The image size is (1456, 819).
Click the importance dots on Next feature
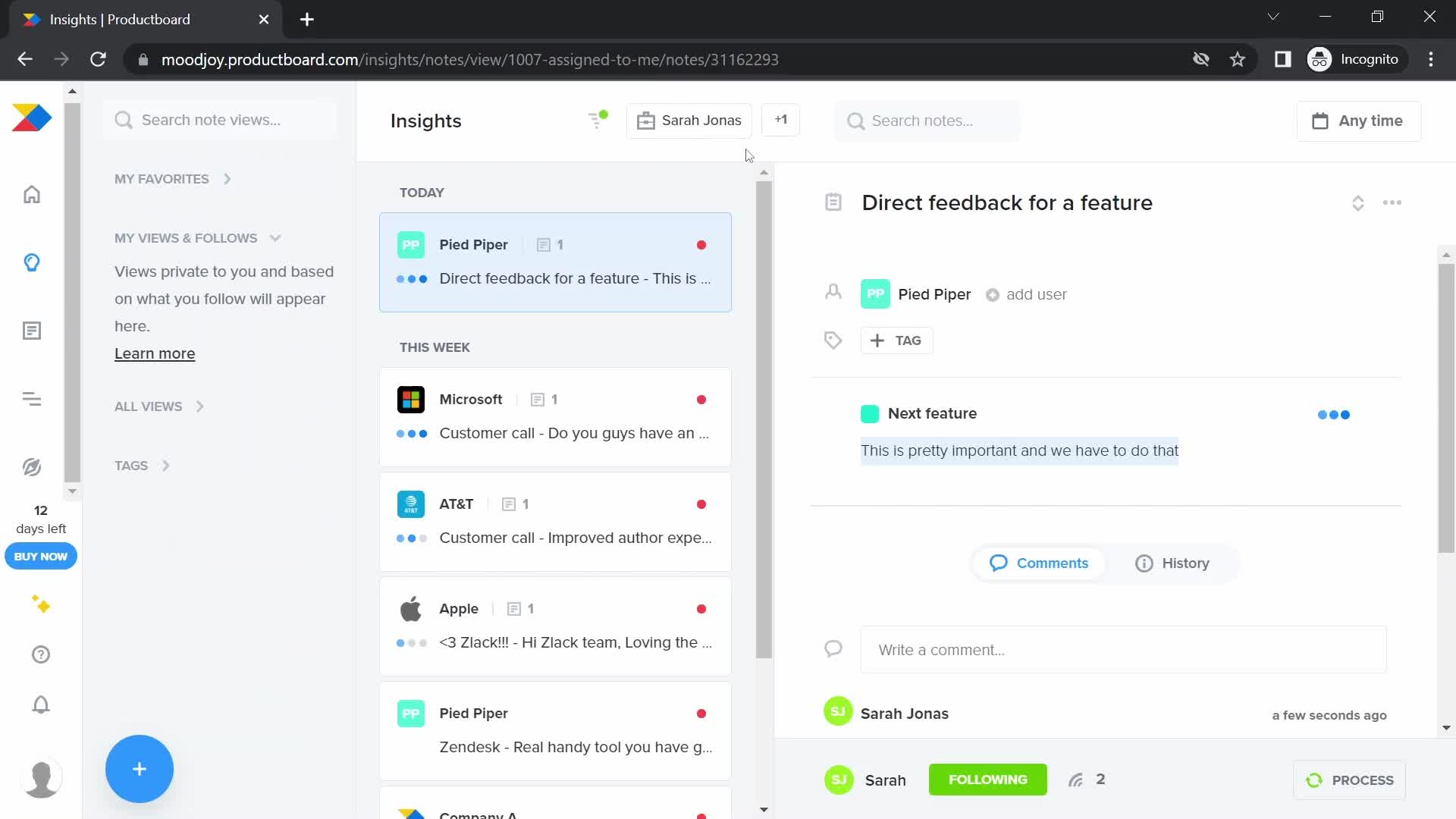coord(1334,415)
